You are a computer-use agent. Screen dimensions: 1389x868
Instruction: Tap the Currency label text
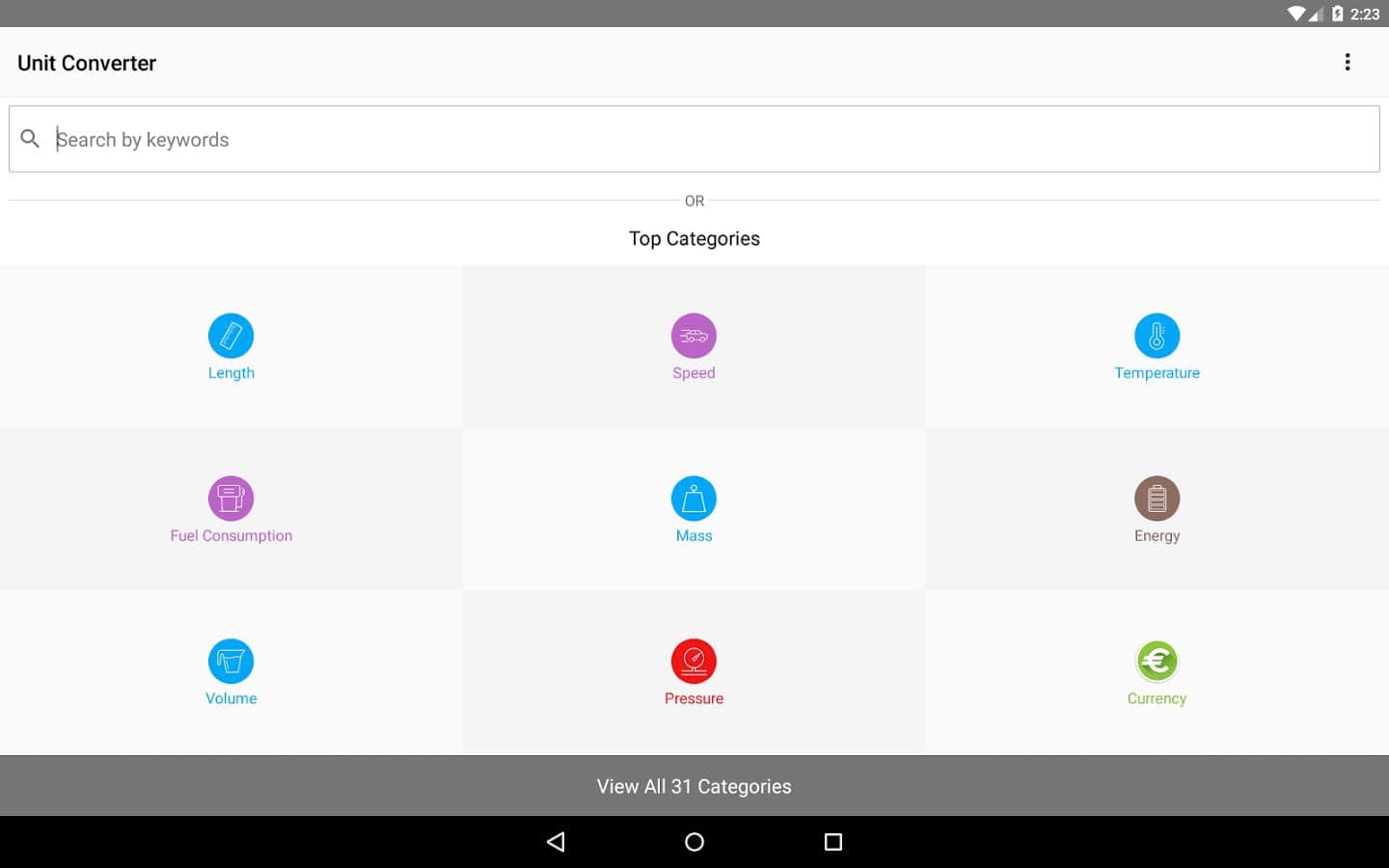[1157, 699]
